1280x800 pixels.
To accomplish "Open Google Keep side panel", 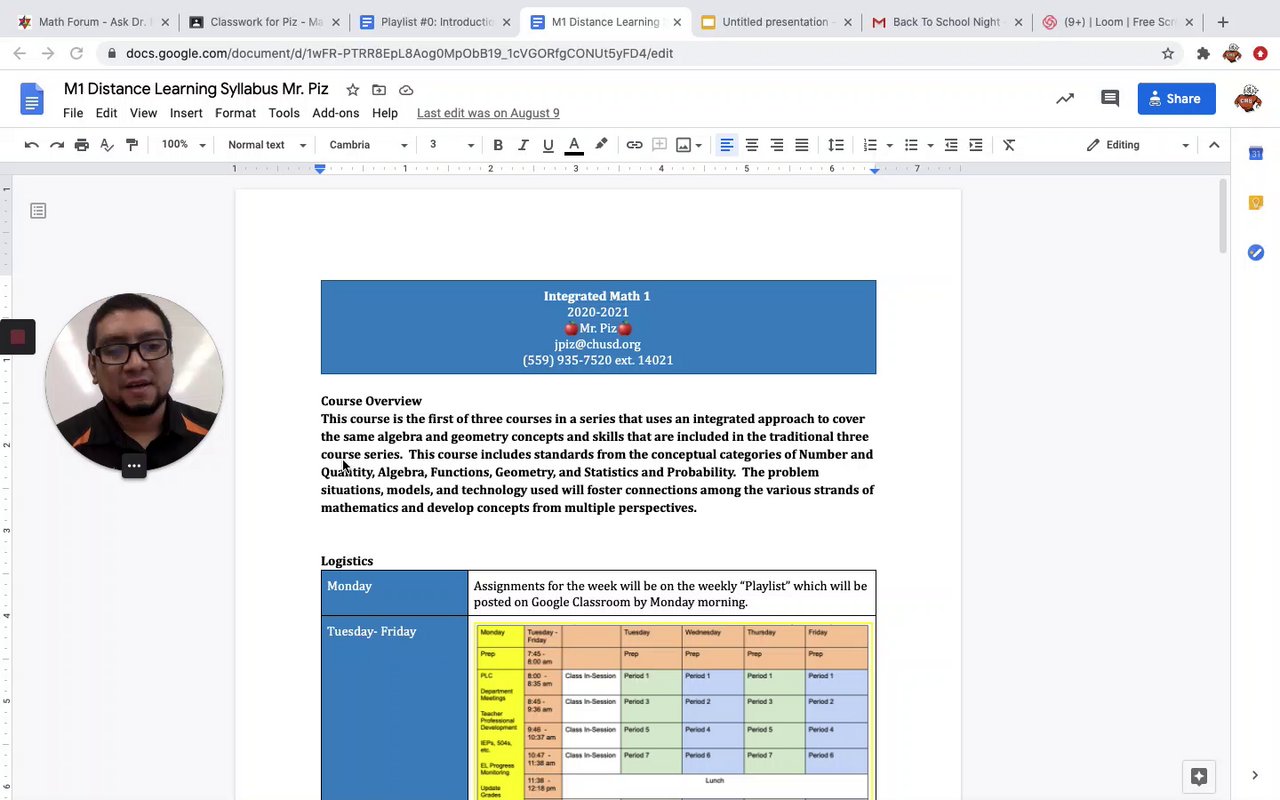I will click(x=1256, y=203).
